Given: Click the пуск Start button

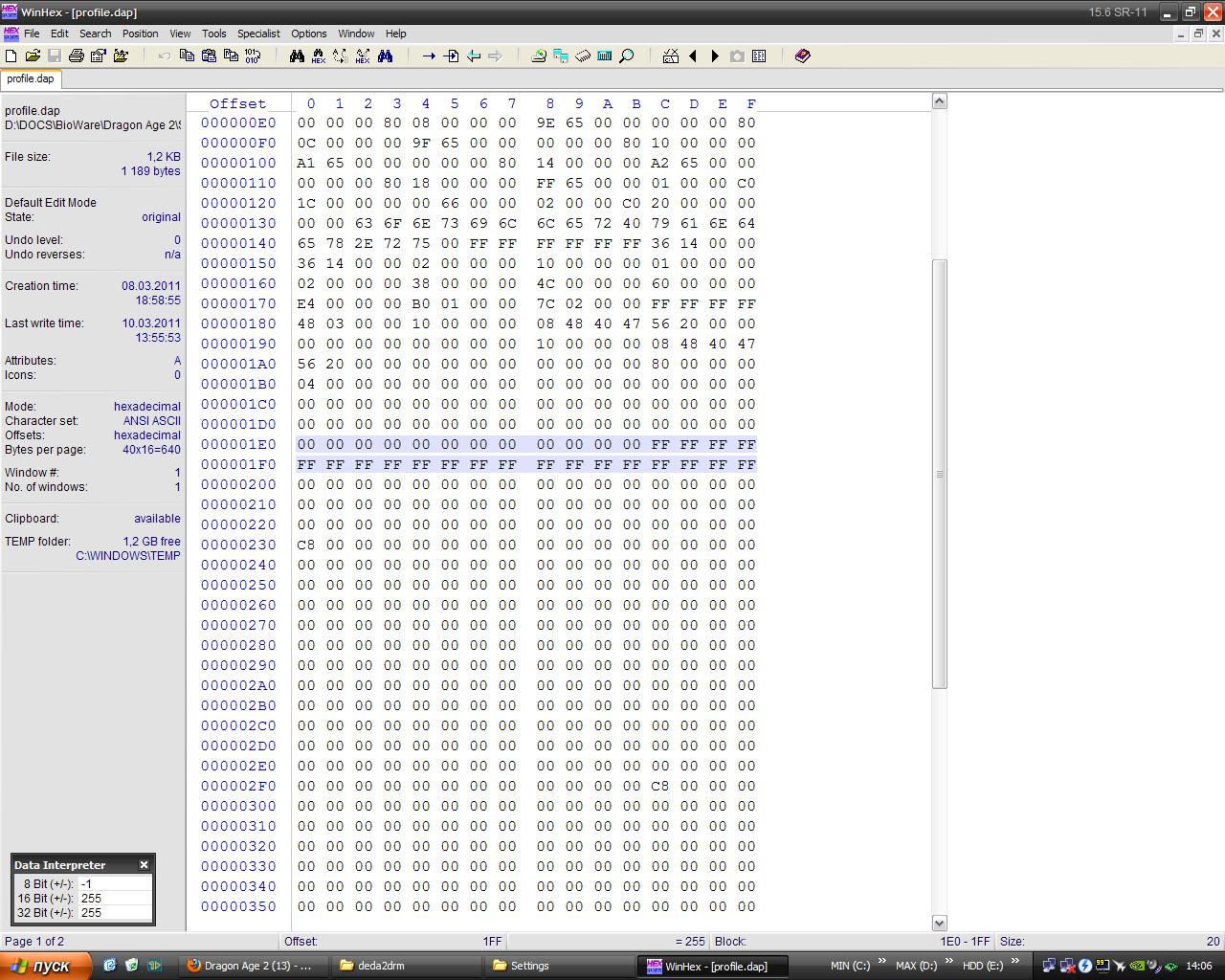Looking at the screenshot, I should pos(46,966).
